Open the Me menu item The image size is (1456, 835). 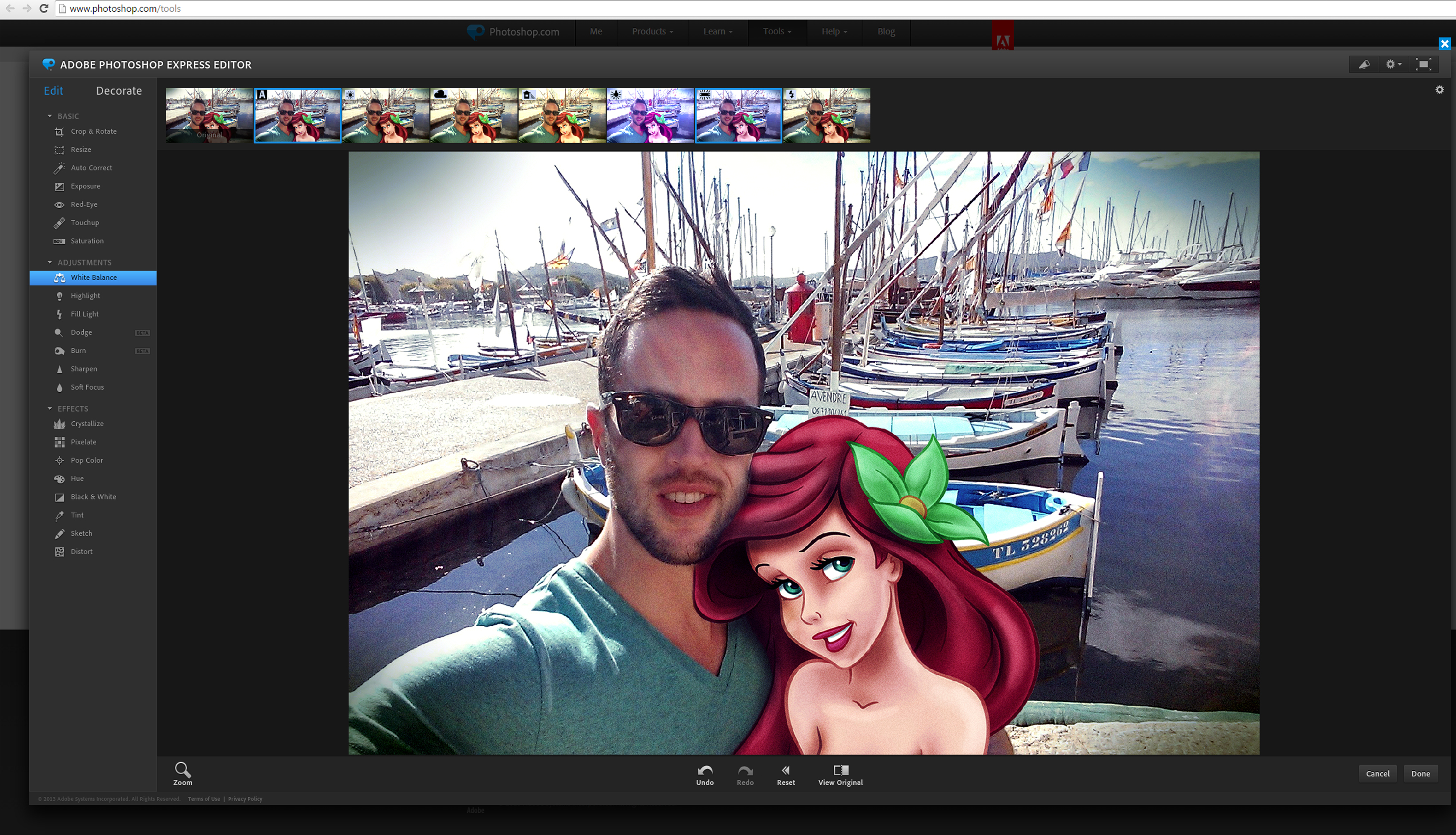coord(596,32)
